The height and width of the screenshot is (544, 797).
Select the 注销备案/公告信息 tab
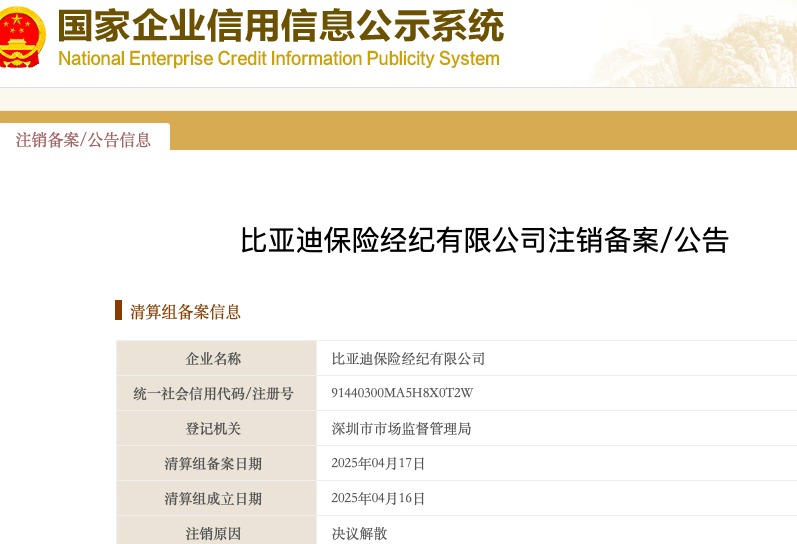click(x=84, y=140)
